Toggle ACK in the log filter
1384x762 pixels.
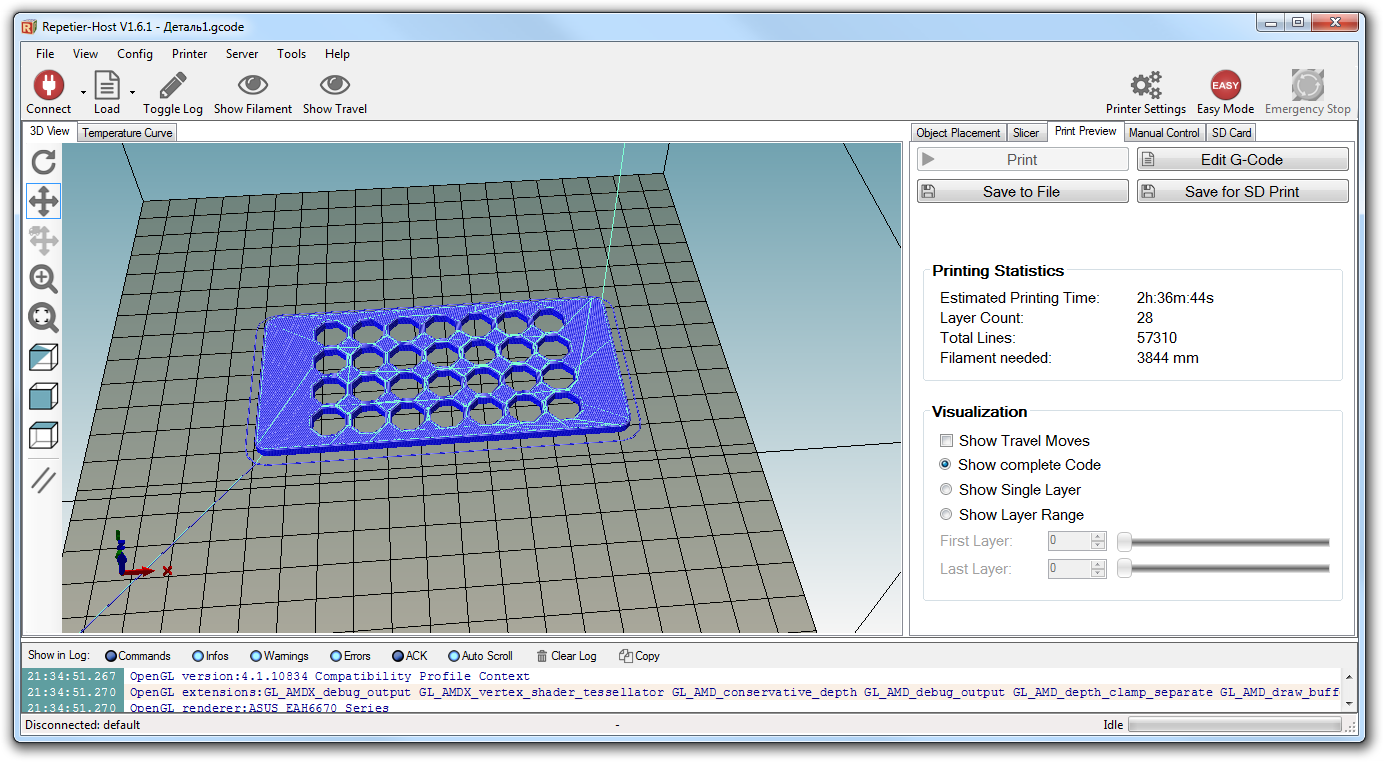[409, 656]
